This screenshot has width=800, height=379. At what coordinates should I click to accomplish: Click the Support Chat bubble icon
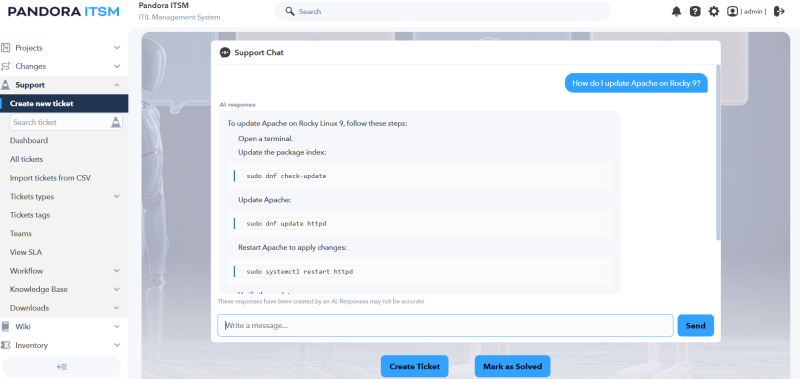[x=225, y=53]
